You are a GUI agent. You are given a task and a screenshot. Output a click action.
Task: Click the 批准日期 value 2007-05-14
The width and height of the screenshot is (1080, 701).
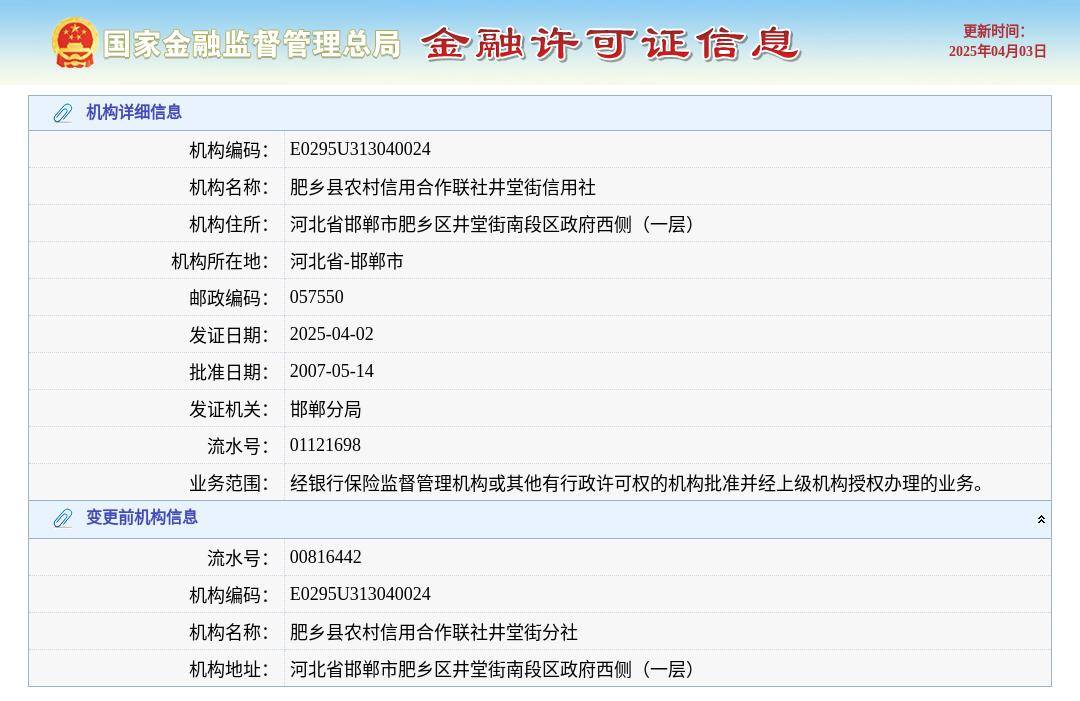(x=332, y=371)
